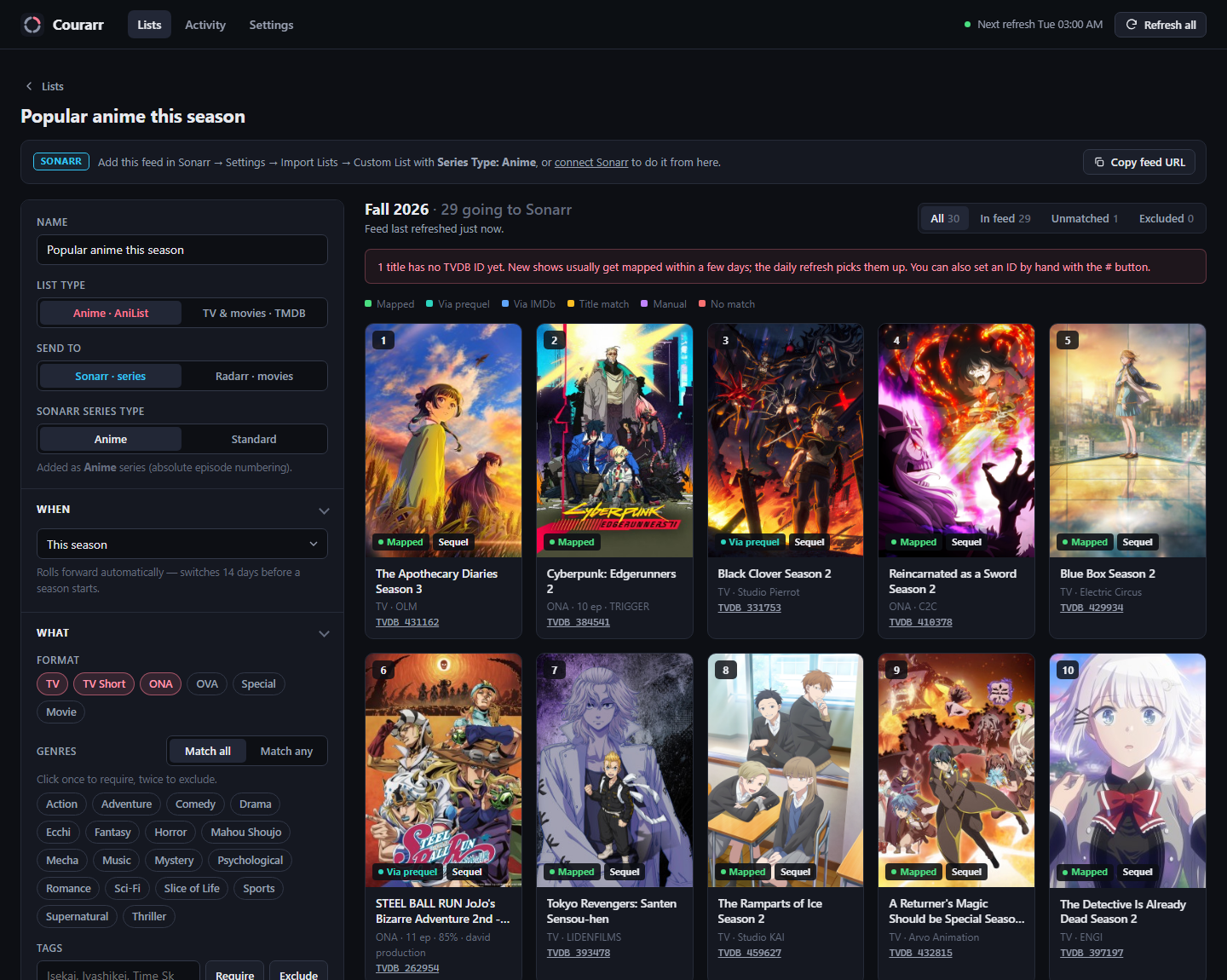
Task: Click the Sequel badge on Tokyo Revengers
Action: (625, 872)
